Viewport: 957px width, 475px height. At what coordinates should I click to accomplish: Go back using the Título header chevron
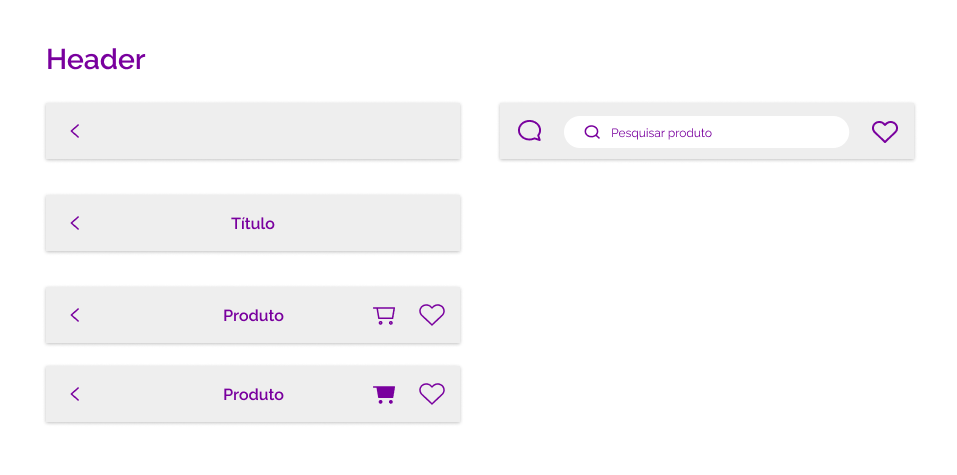tap(75, 223)
